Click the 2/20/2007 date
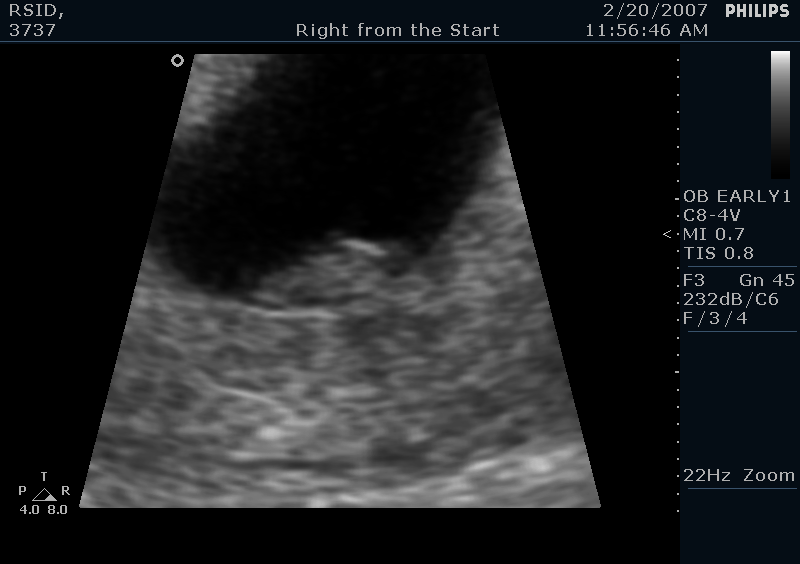Screen dimensions: 800x564 (655, 10)
